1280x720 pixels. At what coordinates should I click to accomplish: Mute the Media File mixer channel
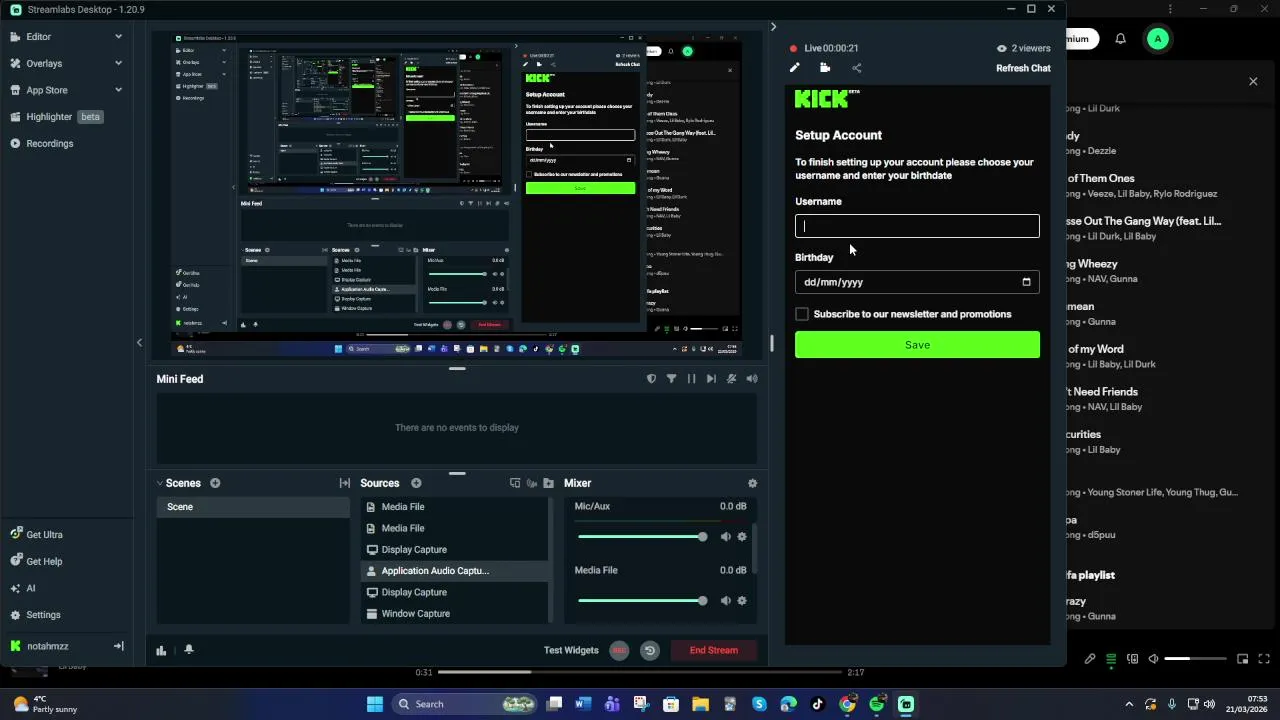[726, 601]
